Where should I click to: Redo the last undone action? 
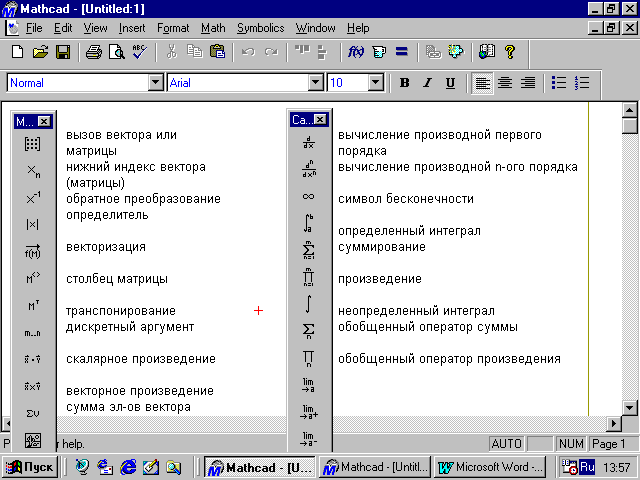(271, 52)
